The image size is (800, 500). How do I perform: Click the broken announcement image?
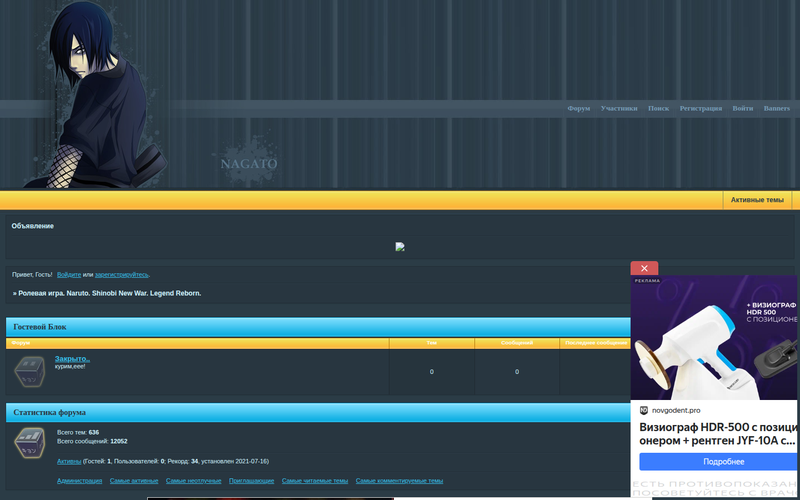(400, 247)
